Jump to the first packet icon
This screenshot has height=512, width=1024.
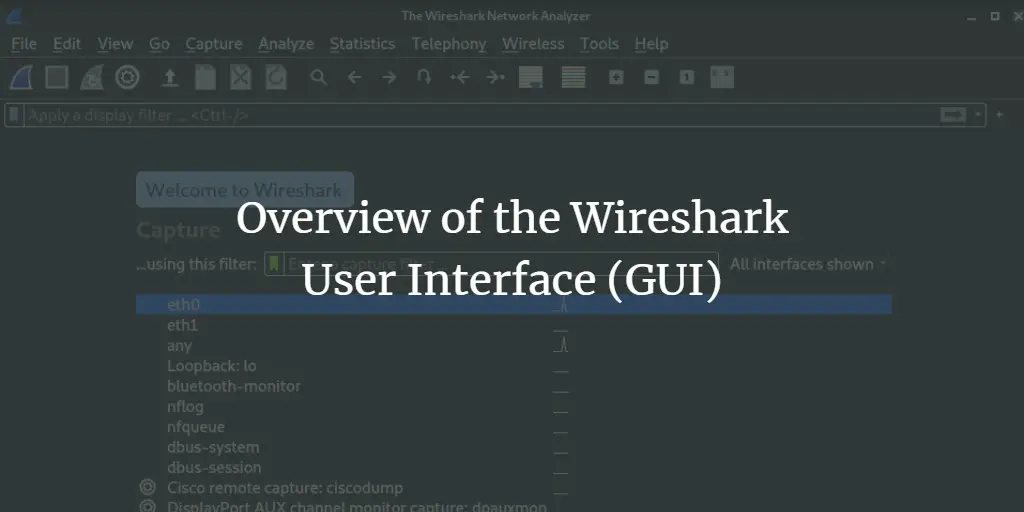[x=460, y=78]
